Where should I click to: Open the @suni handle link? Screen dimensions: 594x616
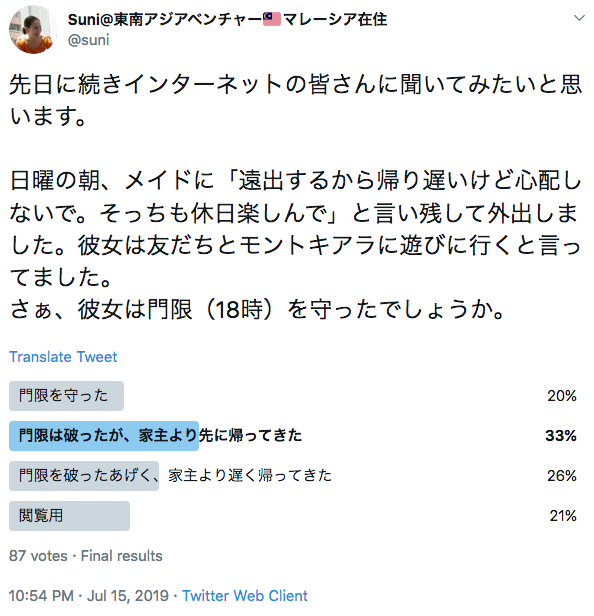88,40
